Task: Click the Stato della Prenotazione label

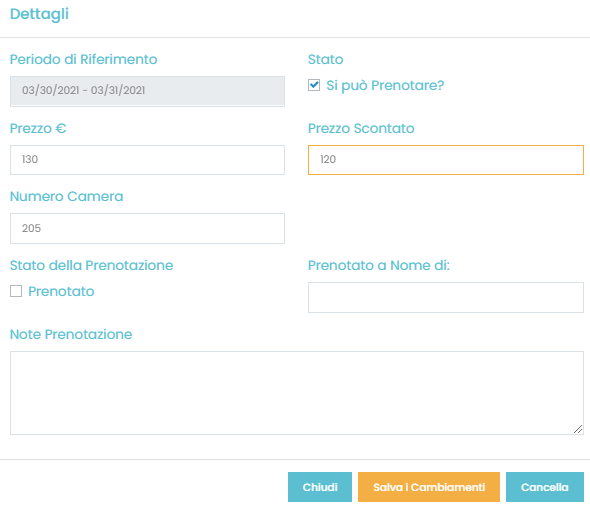Action: click(91, 265)
